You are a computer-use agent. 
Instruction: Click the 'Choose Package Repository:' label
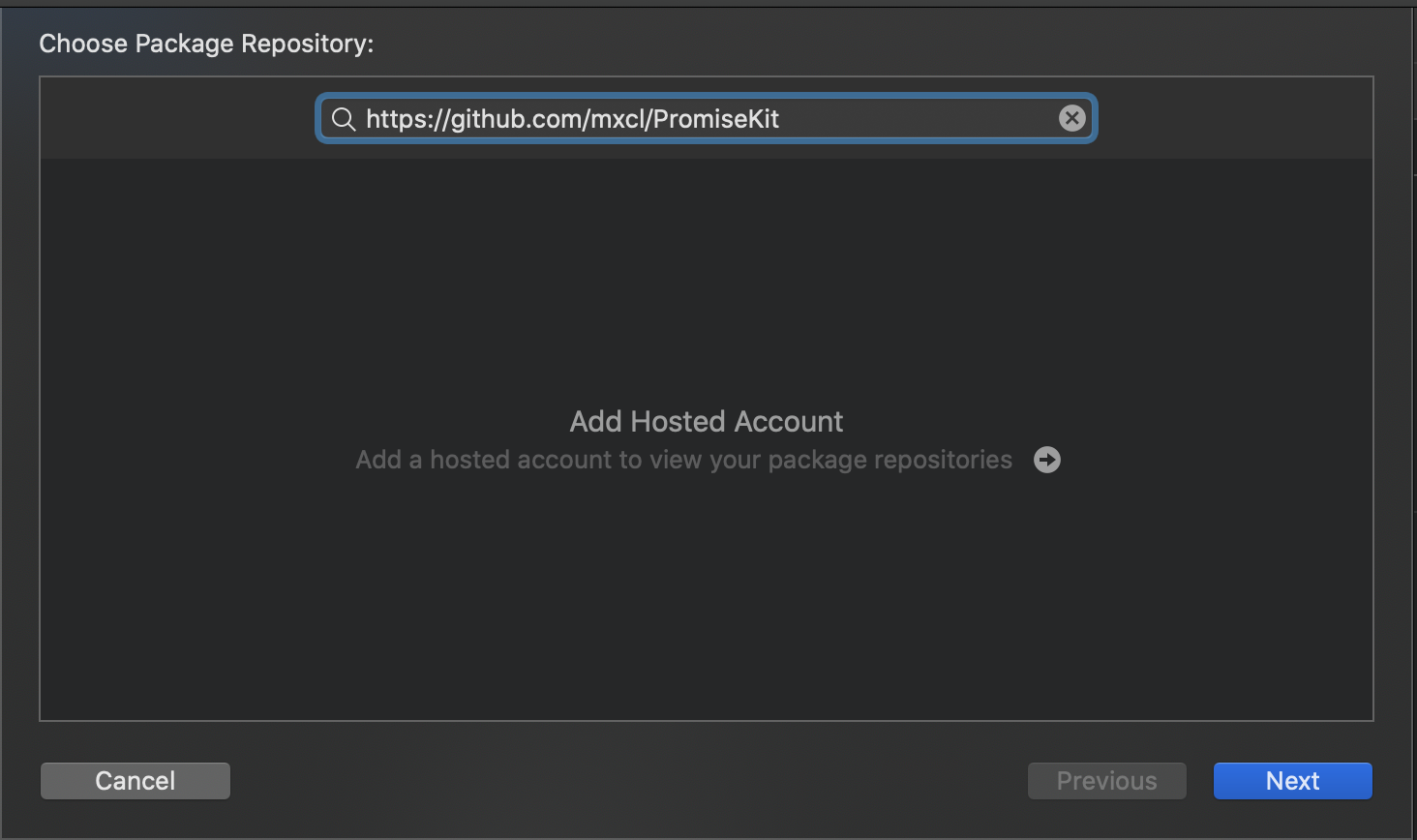pyautogui.click(x=206, y=44)
